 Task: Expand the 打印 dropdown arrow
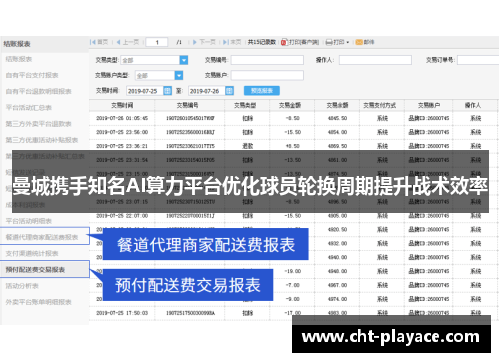click(x=348, y=43)
